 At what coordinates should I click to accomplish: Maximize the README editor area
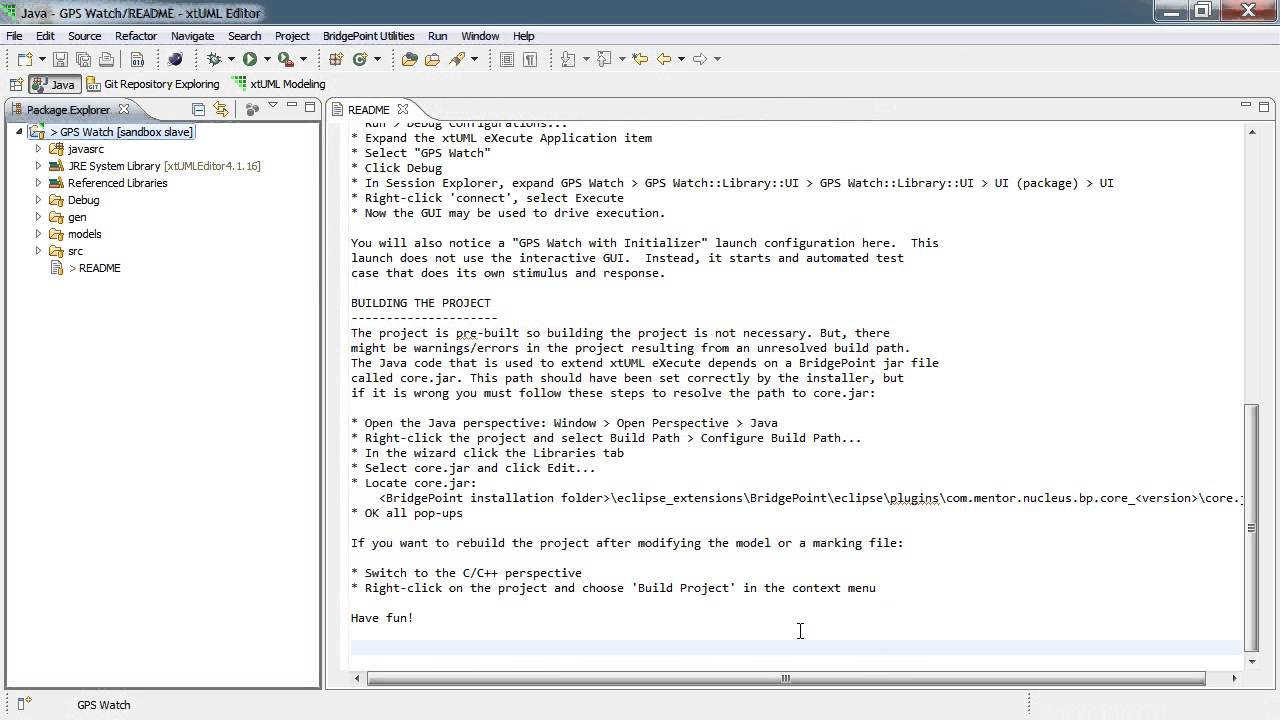pos(1265,106)
